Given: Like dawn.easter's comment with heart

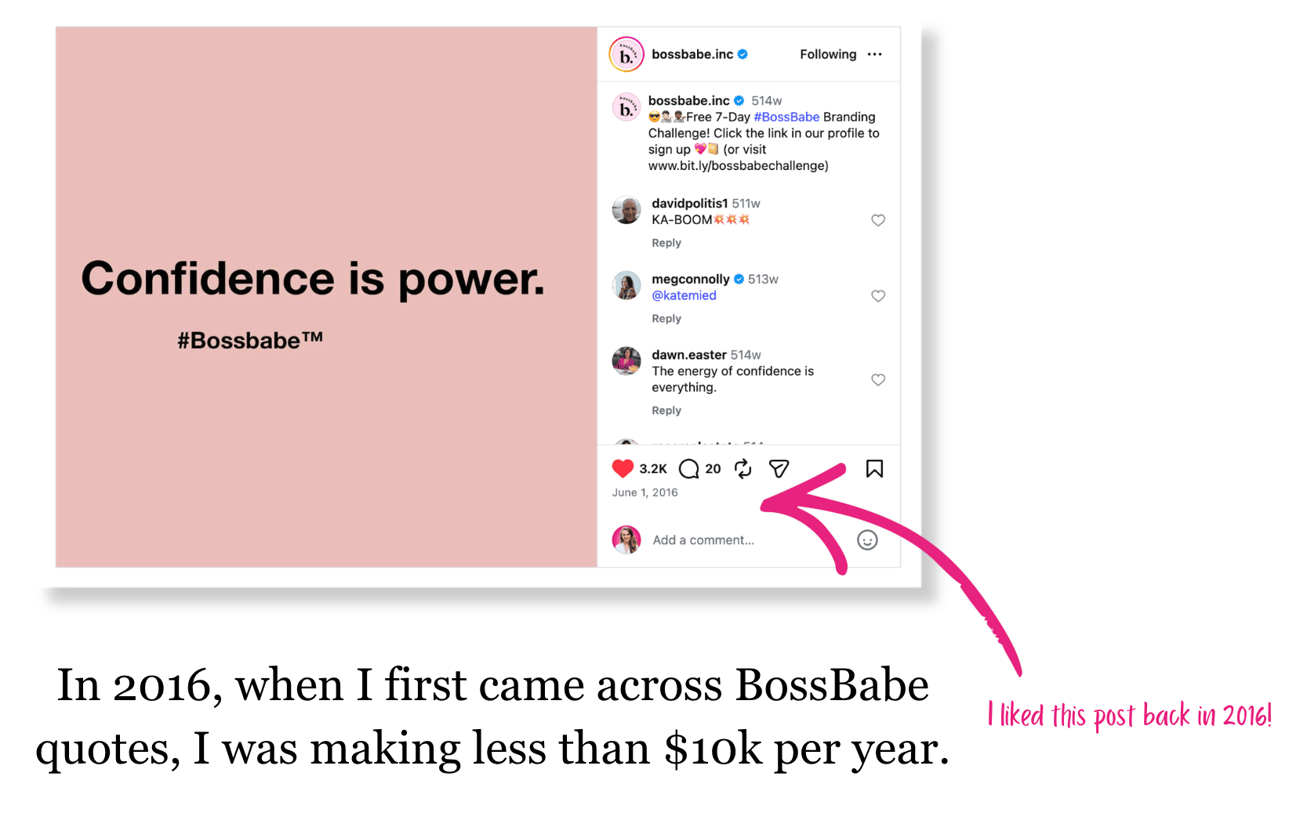Looking at the screenshot, I should pos(878,380).
